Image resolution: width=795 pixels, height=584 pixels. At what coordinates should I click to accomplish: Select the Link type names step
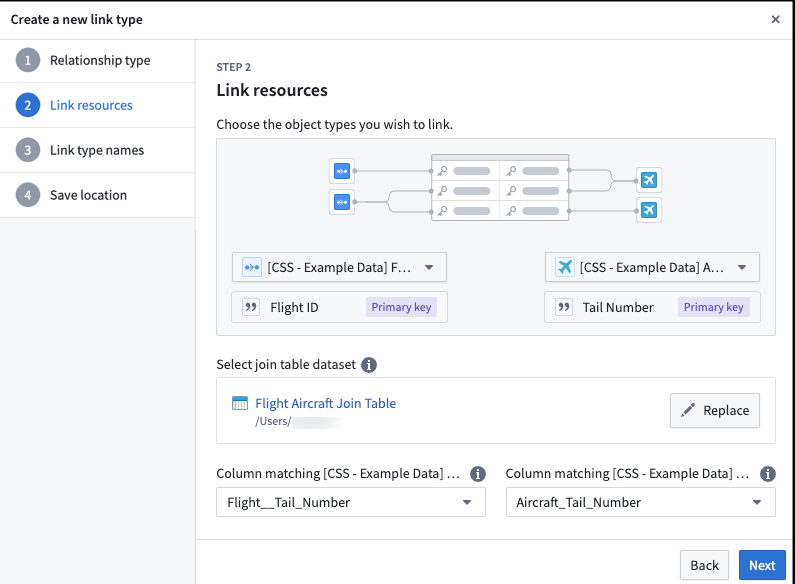[x=97, y=150]
